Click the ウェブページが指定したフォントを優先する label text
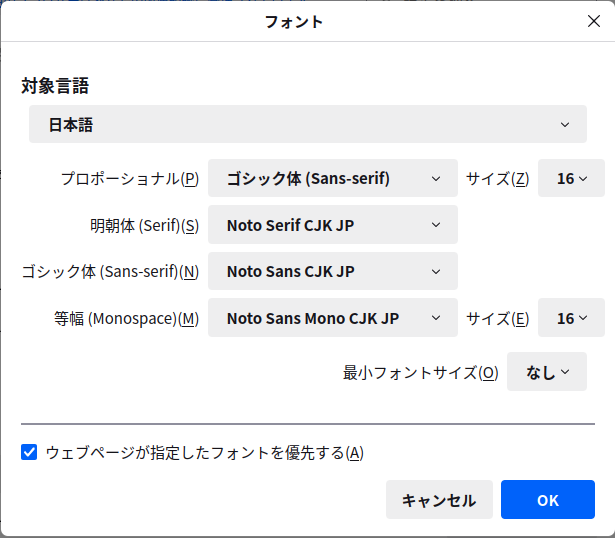This screenshot has height=538, width=615. tap(204, 453)
